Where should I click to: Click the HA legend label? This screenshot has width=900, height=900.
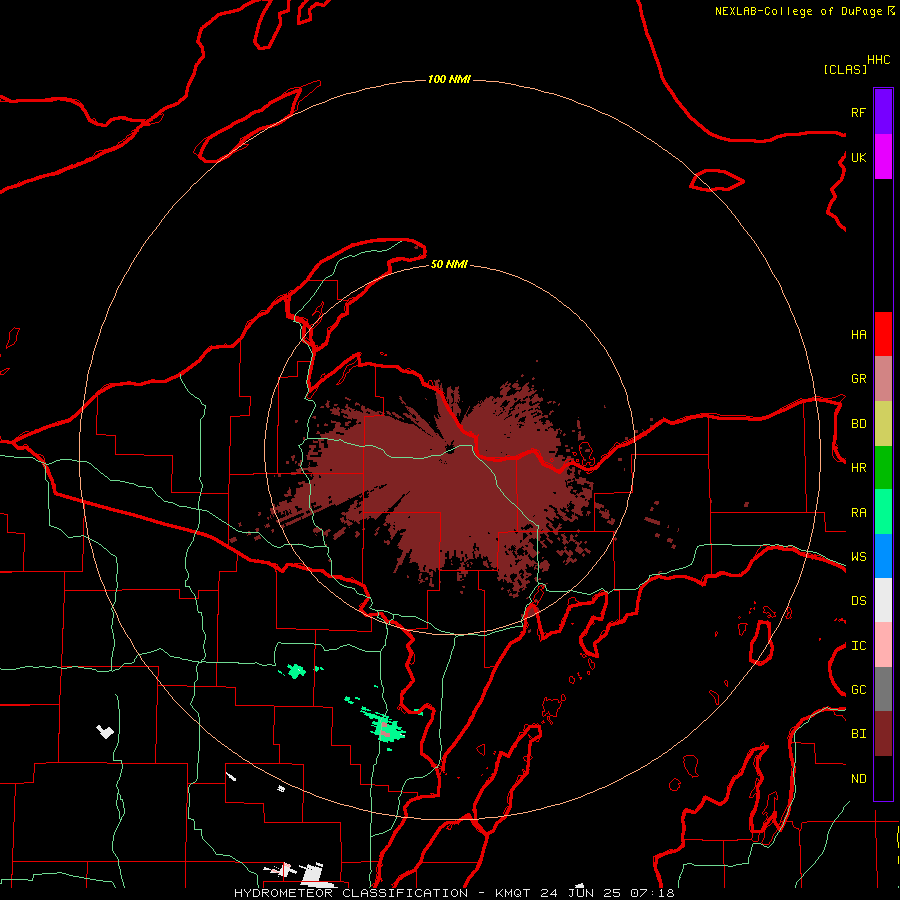coord(858,335)
